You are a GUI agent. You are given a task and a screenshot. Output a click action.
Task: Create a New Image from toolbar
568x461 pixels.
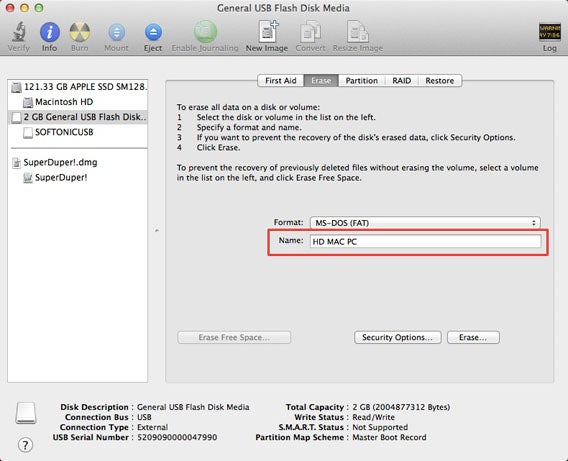pos(267,31)
